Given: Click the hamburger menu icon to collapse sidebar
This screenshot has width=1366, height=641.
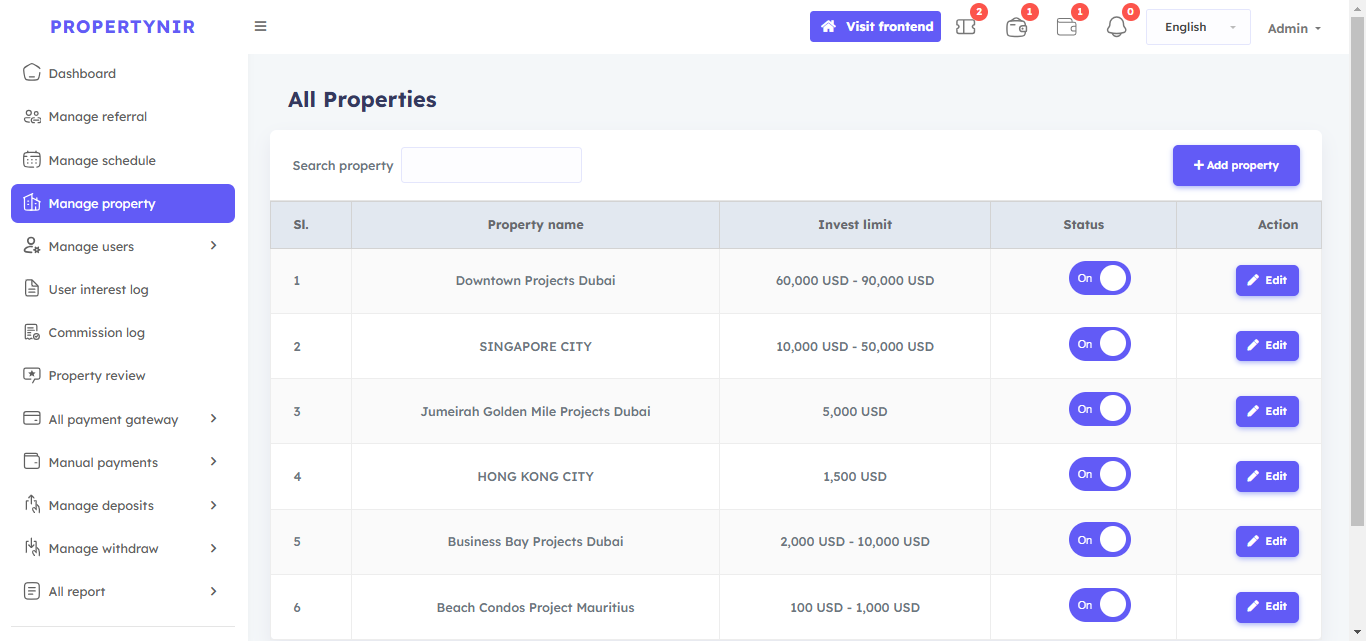Looking at the screenshot, I should [260, 27].
